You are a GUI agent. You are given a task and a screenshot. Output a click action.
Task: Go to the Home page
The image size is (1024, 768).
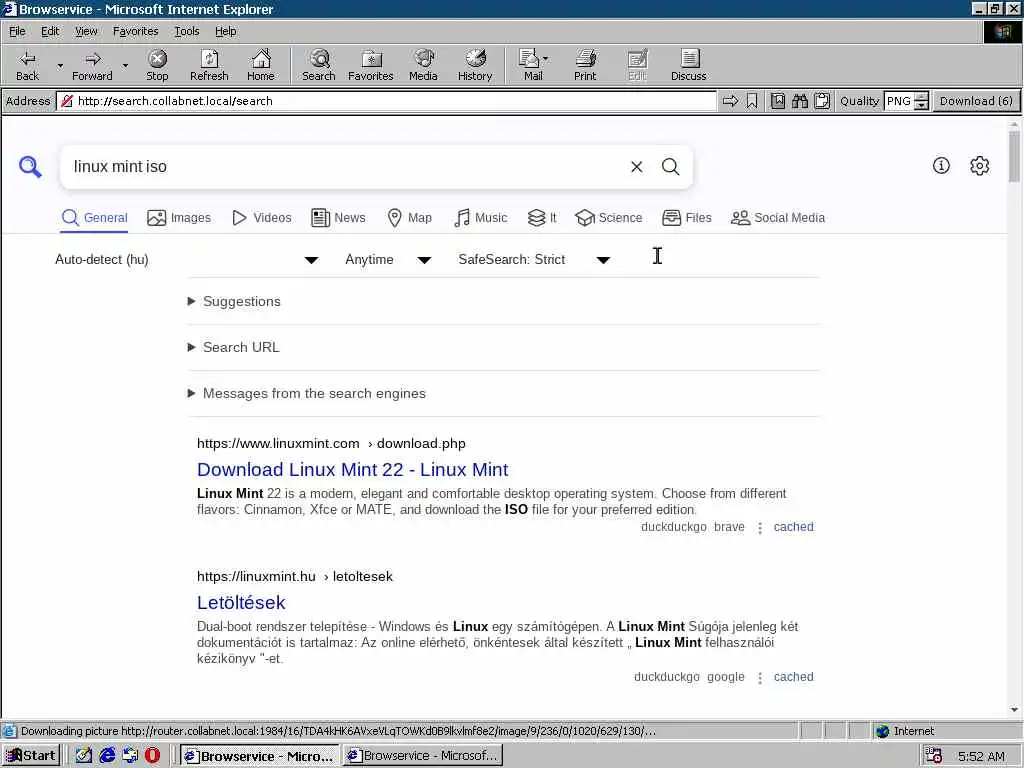click(x=261, y=65)
